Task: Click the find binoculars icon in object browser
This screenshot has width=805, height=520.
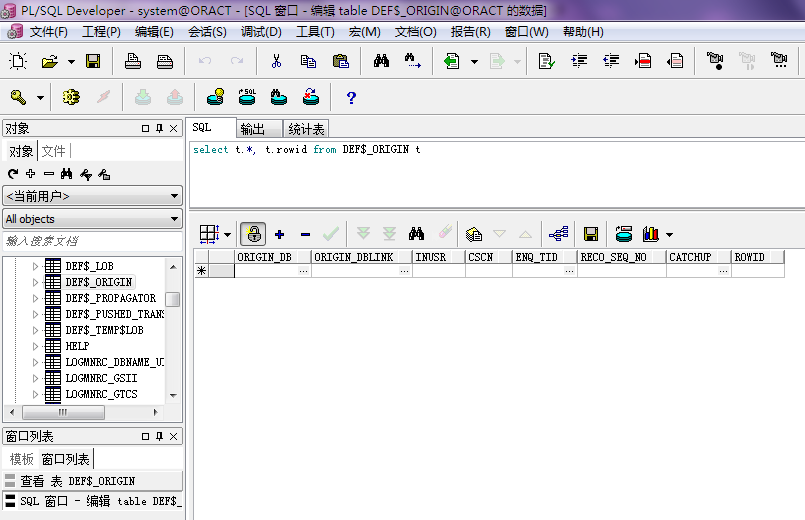Action: pyautogui.click(x=66, y=174)
